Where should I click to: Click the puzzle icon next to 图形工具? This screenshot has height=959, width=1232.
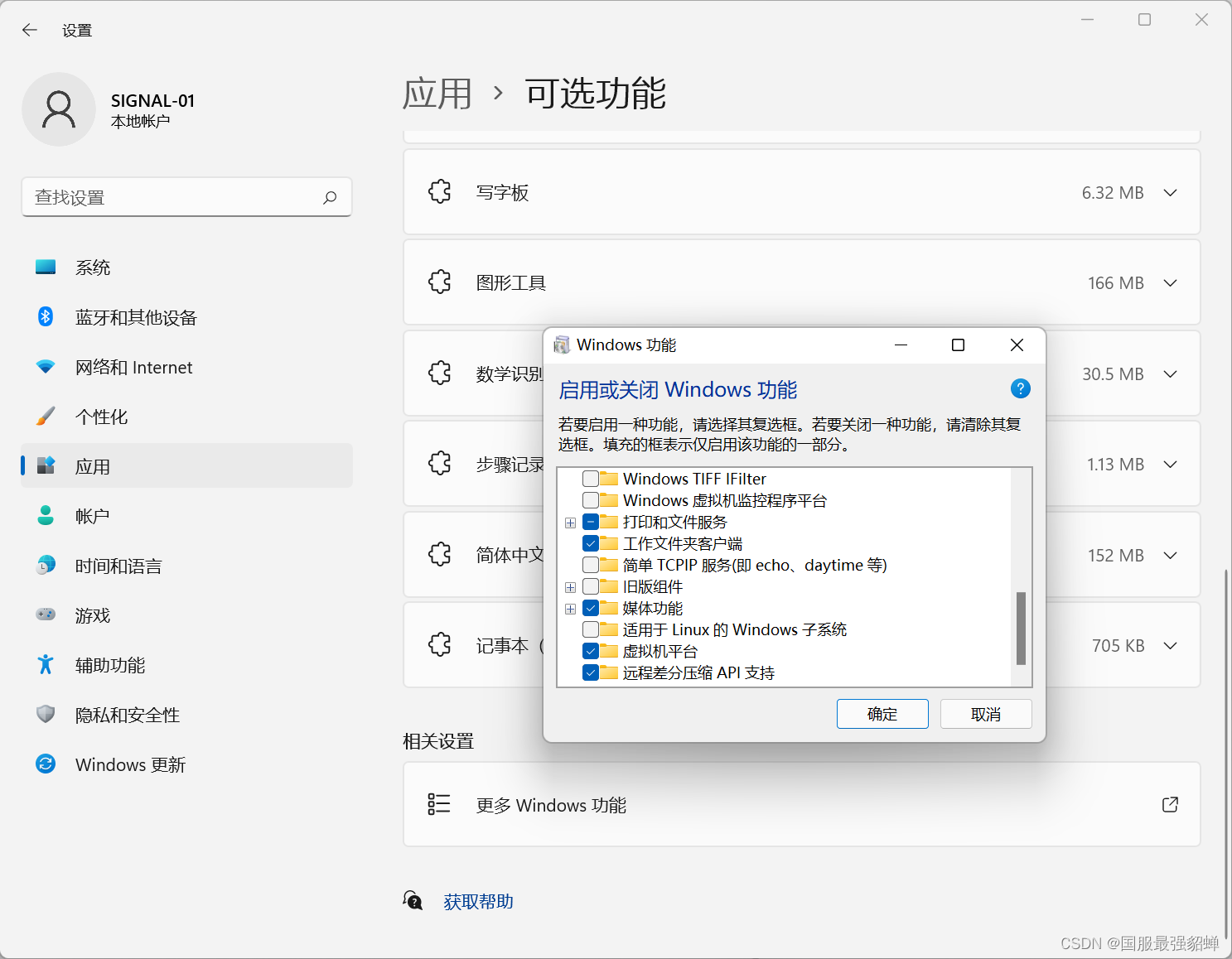pos(440,282)
